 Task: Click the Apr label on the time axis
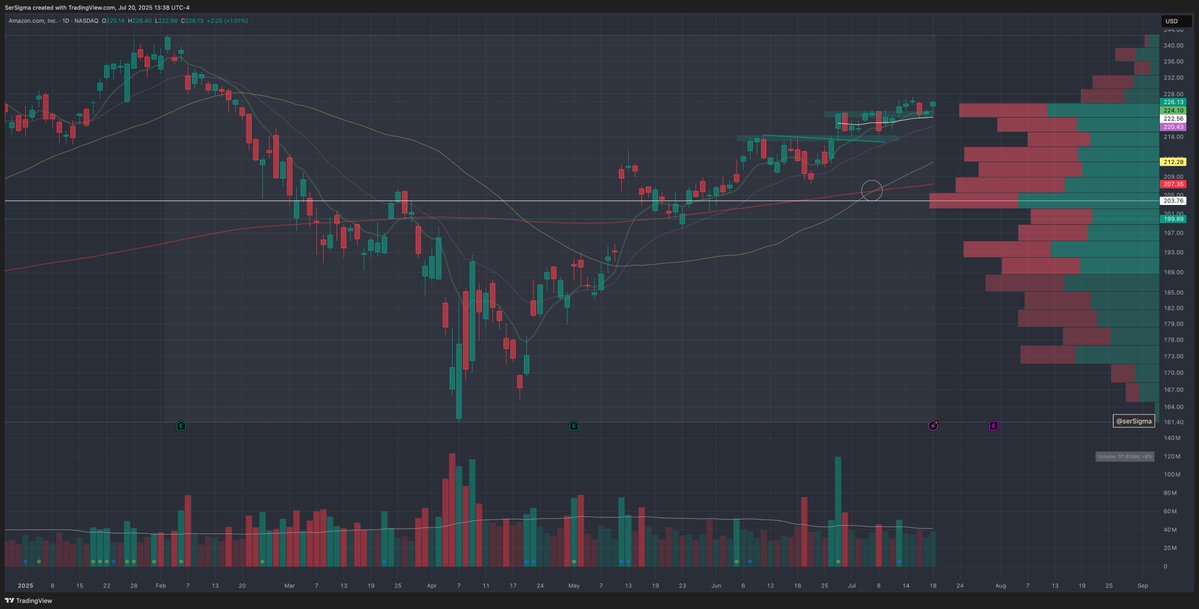click(x=432, y=585)
